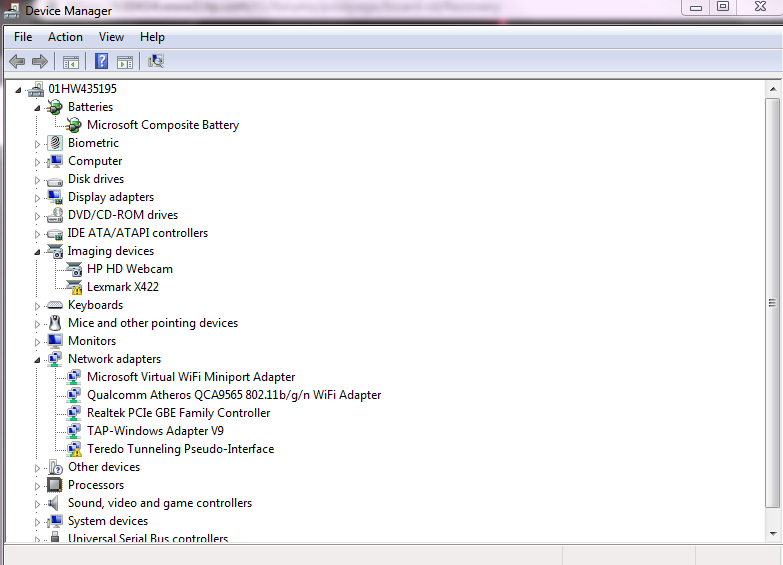Click the Disk drives icon

click(55, 180)
